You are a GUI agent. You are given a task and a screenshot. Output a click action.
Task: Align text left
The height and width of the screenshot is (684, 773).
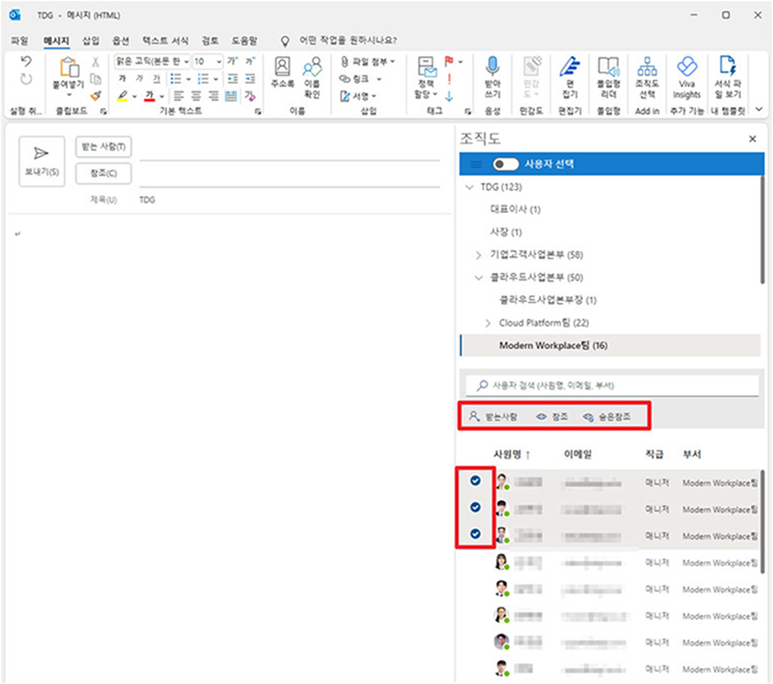[178, 96]
